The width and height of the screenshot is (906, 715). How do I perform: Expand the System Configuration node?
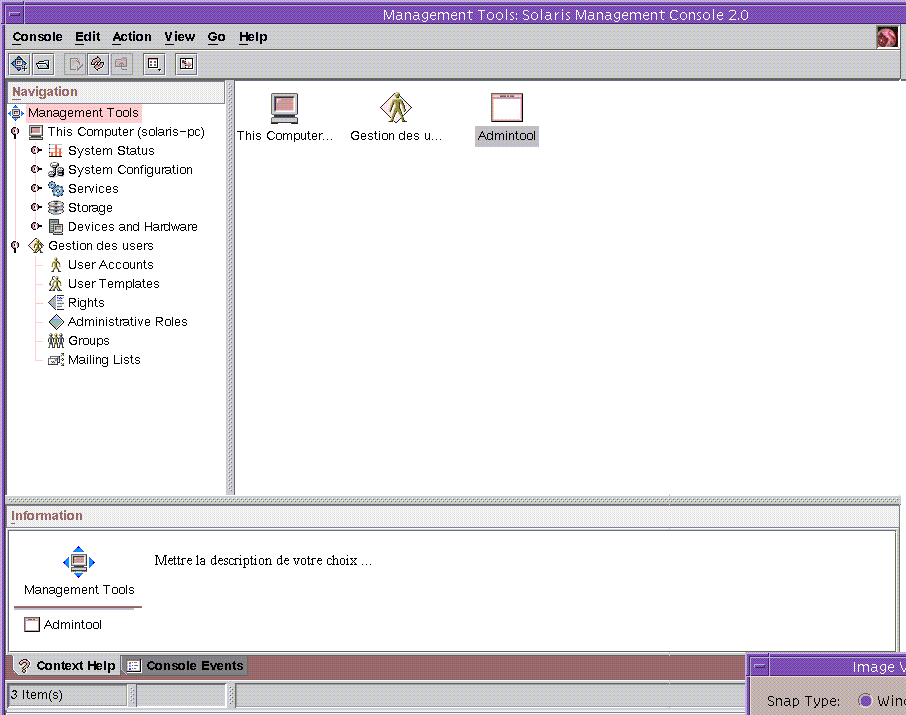tap(36, 169)
